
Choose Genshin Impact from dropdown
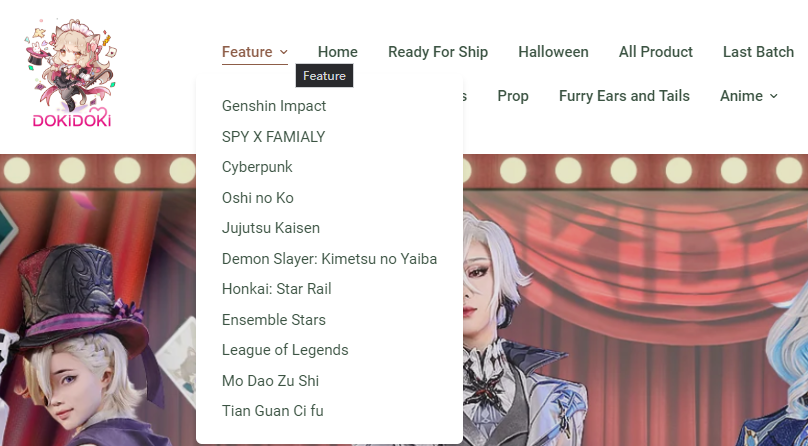[x=274, y=106]
